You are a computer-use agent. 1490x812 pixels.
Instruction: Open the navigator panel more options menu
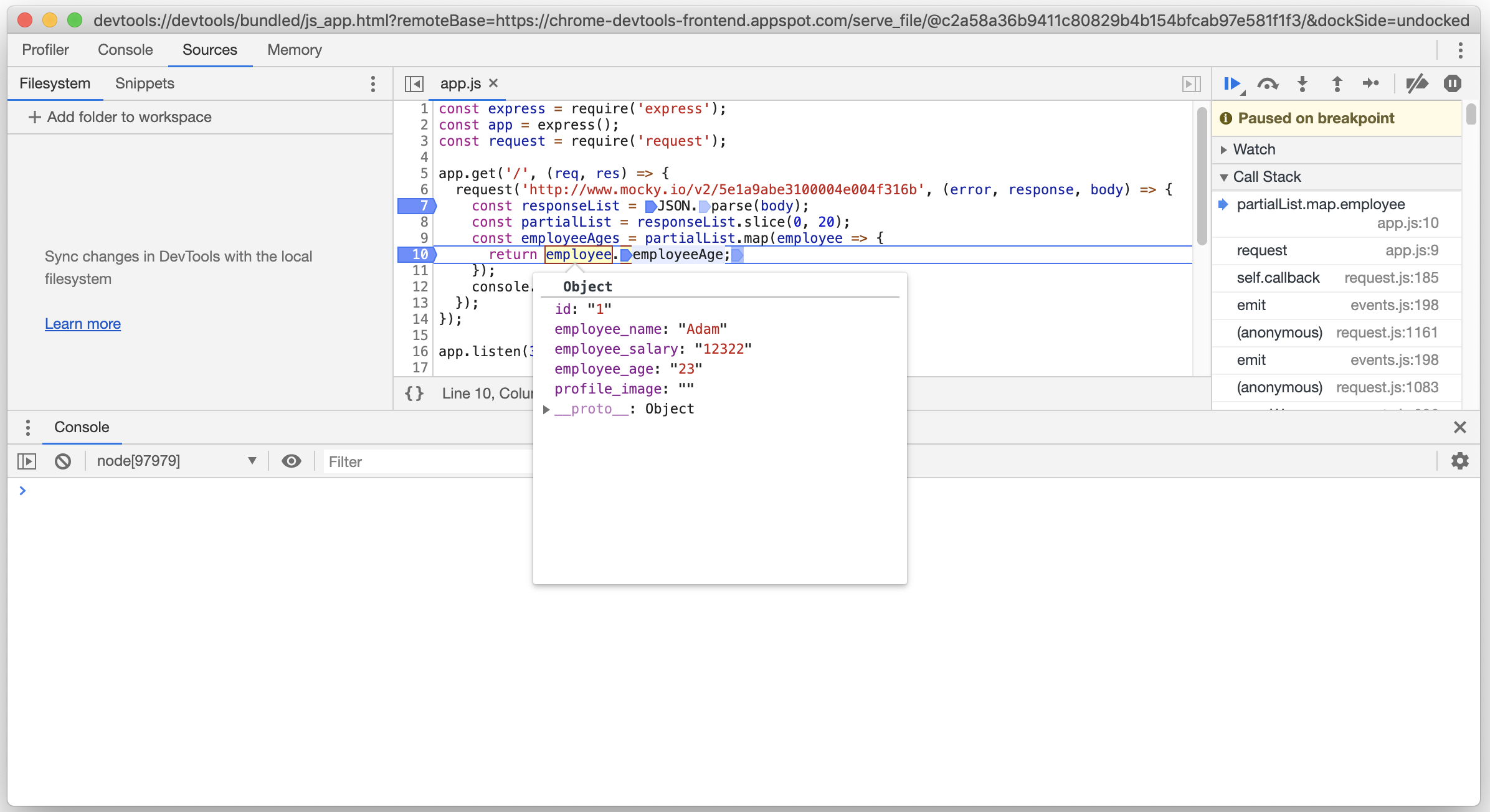[x=372, y=83]
